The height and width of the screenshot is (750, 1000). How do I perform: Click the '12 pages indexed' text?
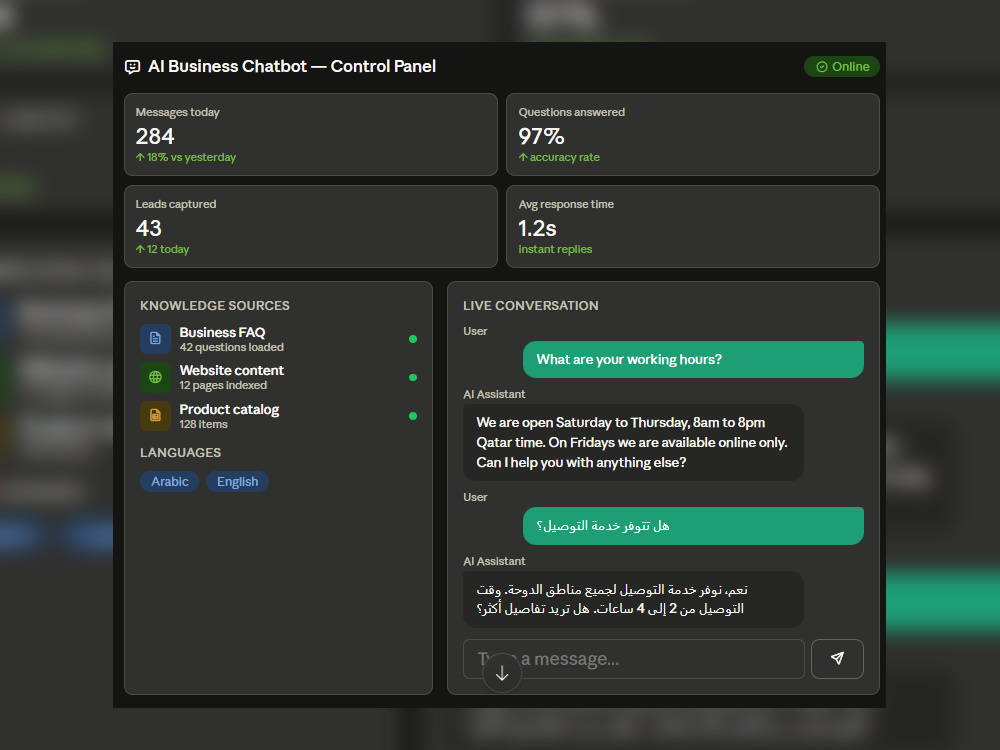(x=223, y=385)
